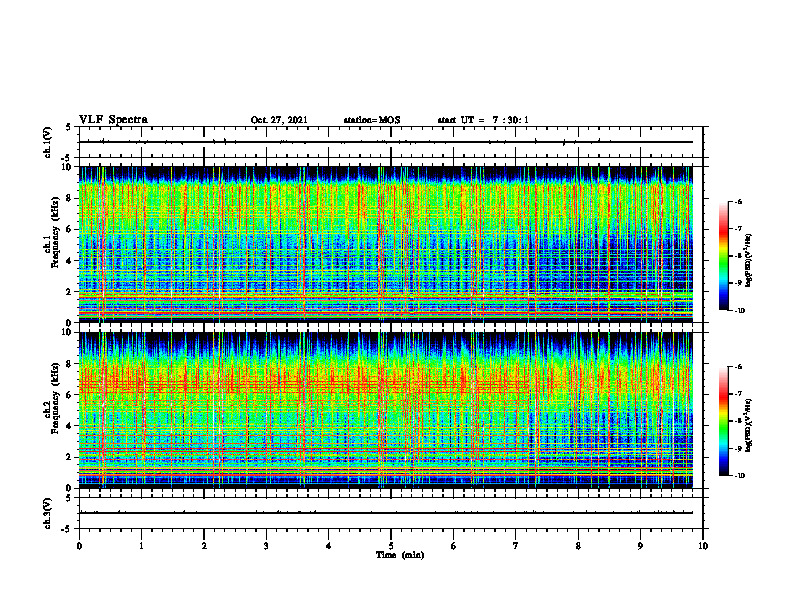Click time axis tick label "5"
This screenshot has height=612, width=792.
point(391,546)
